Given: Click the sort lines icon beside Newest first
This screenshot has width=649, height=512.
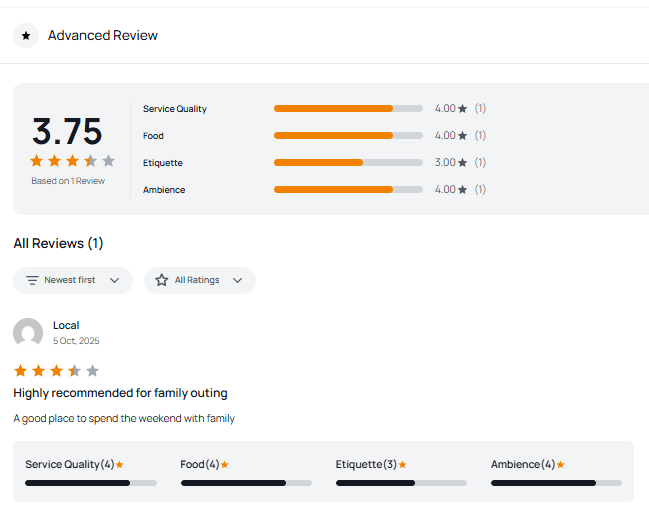Looking at the screenshot, I should click(x=33, y=281).
